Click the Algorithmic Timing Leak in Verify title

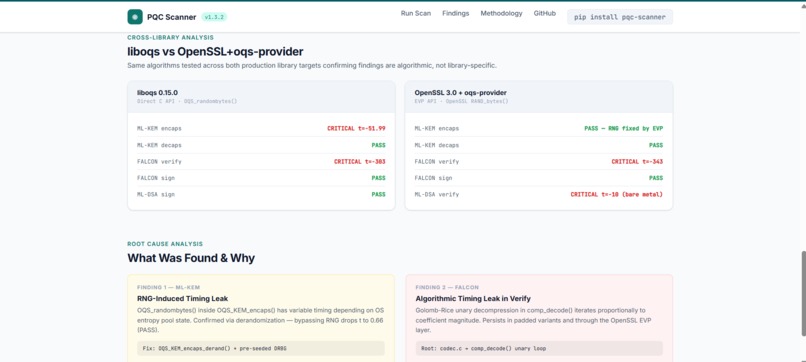coord(473,298)
